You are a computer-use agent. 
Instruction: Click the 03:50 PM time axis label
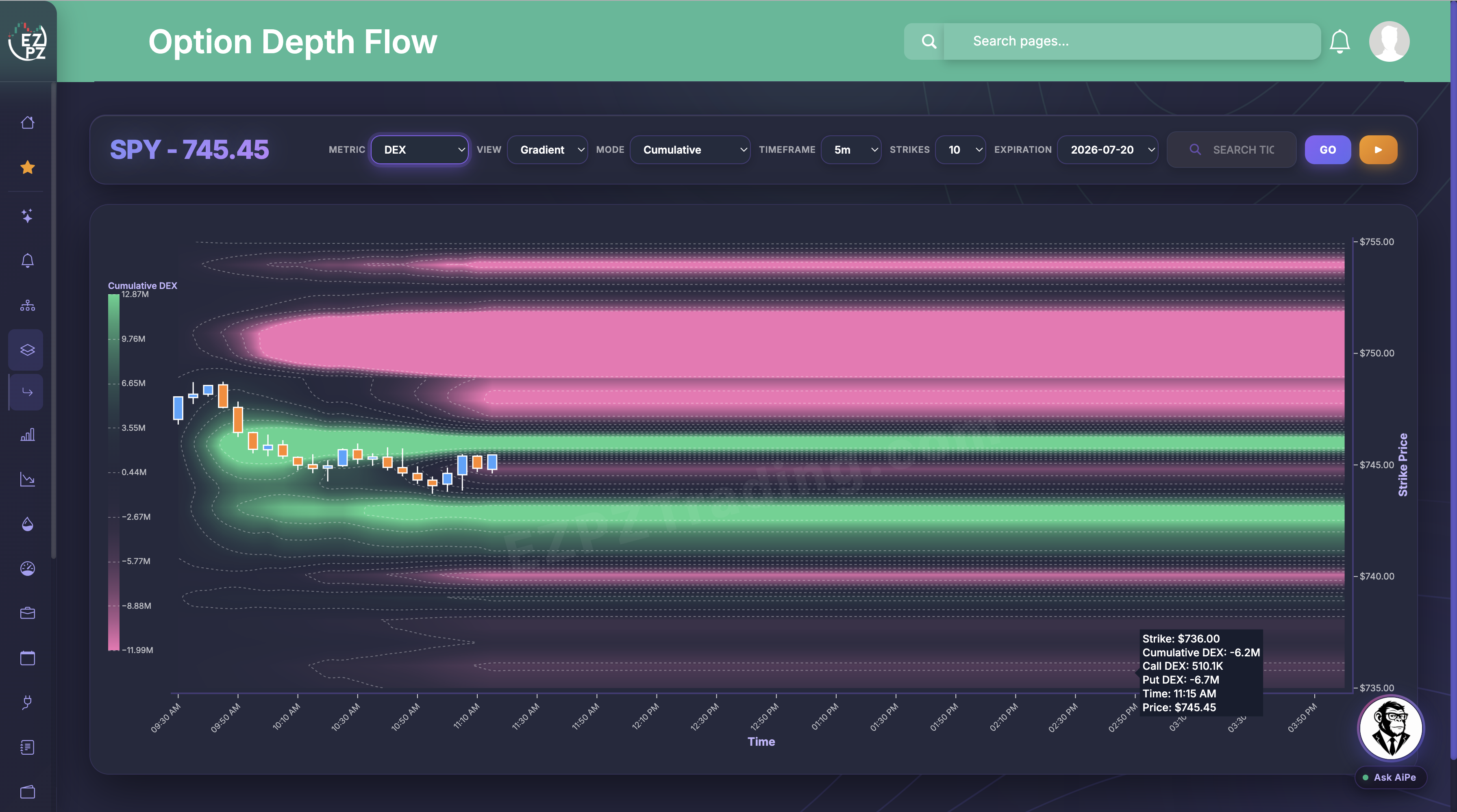pos(1303,718)
